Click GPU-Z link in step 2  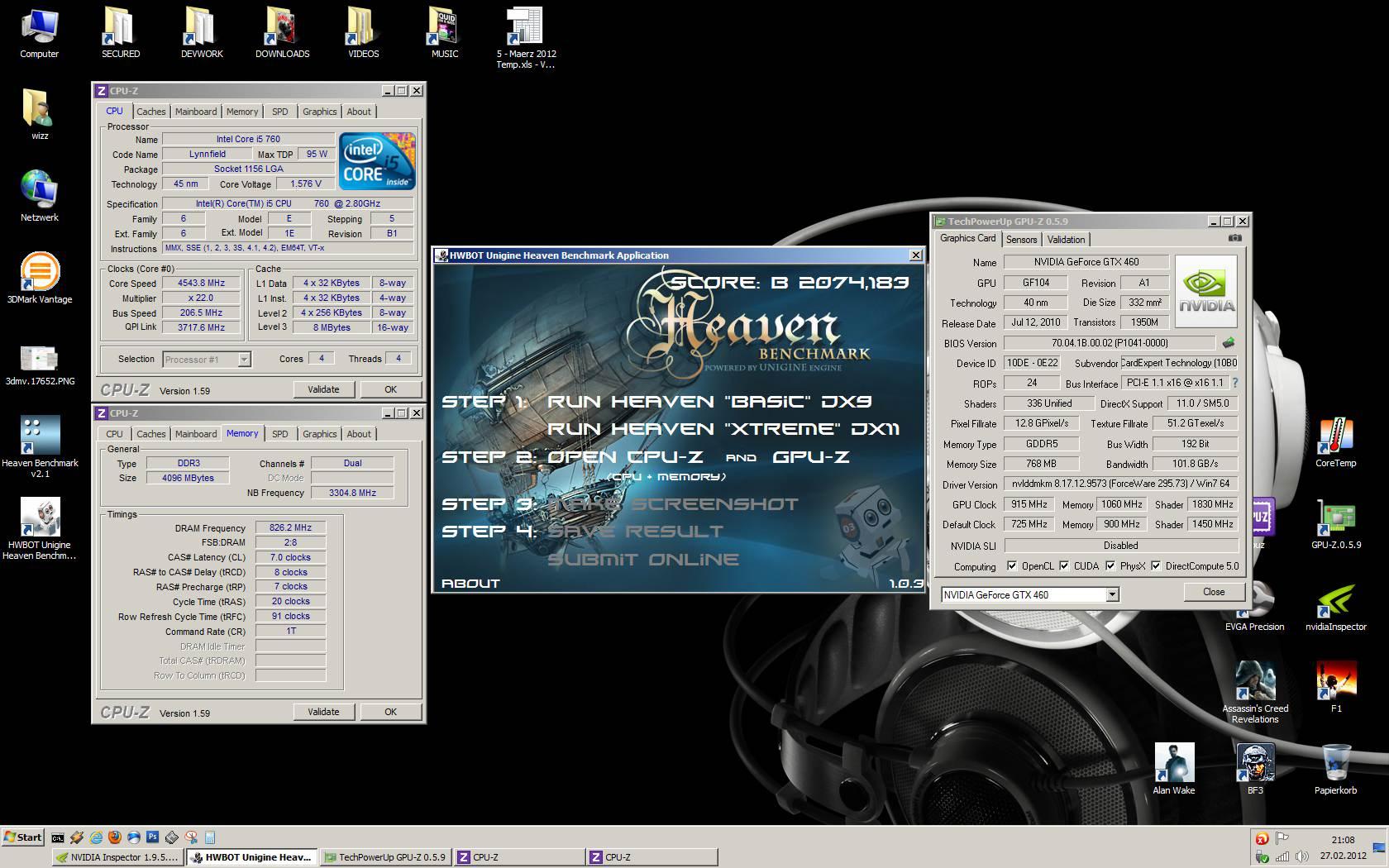(x=811, y=457)
